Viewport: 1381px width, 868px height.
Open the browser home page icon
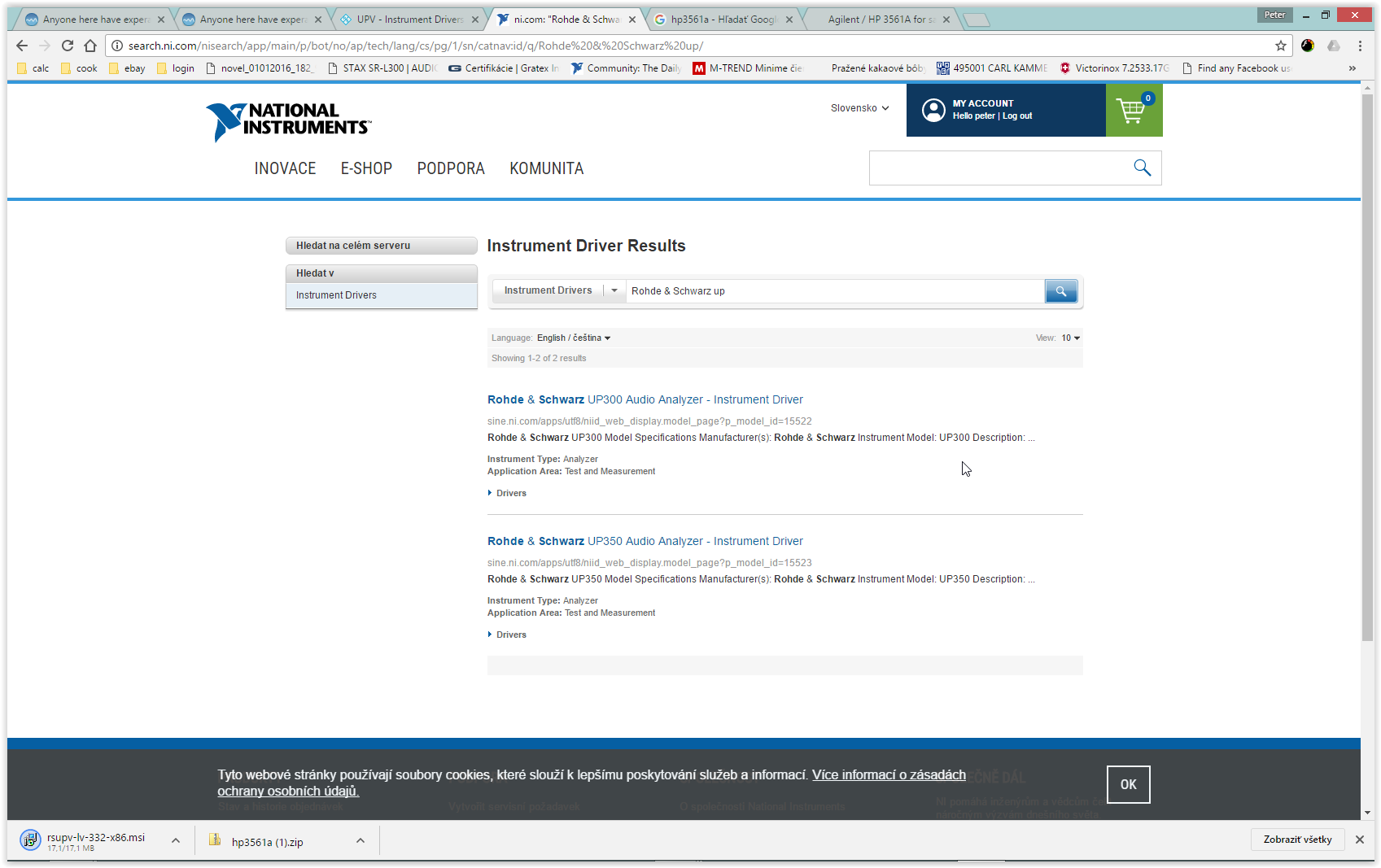click(90, 46)
